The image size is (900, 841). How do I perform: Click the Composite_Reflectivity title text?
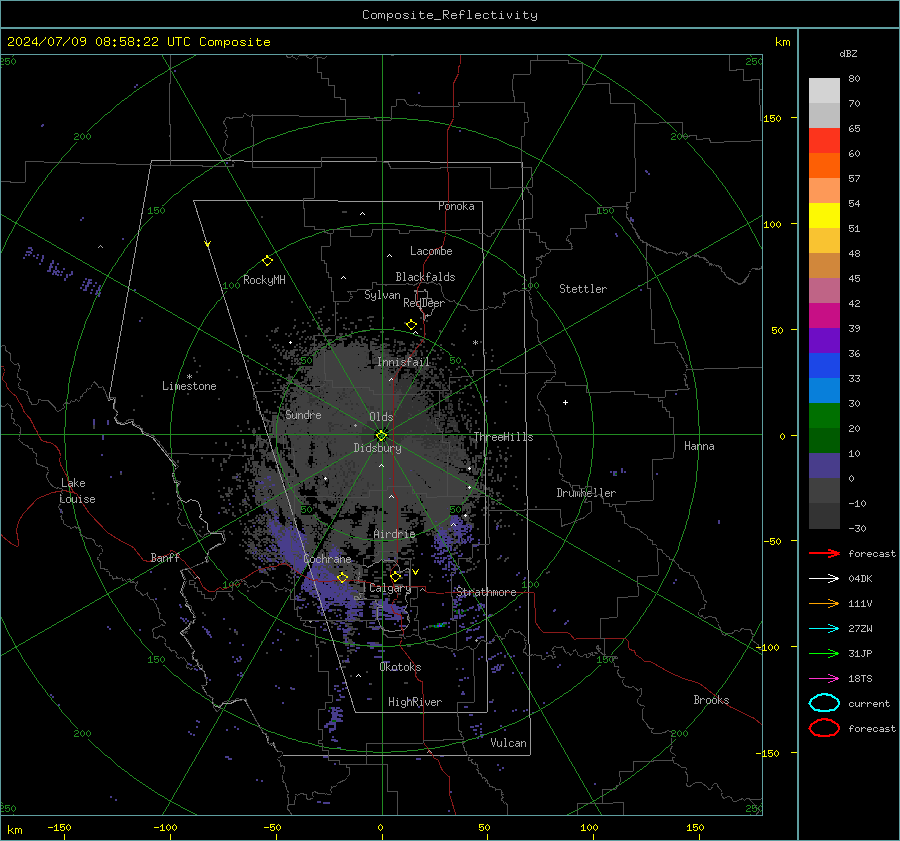point(450,15)
